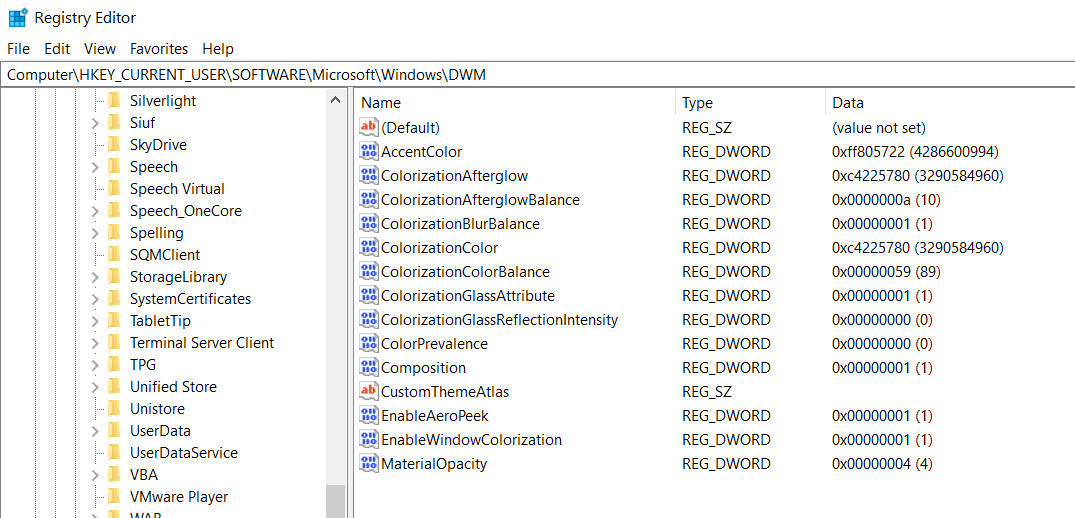Screen dimensions: 1075x518
Task: Click the AccentColor DWORD value icon
Action: pos(369,152)
